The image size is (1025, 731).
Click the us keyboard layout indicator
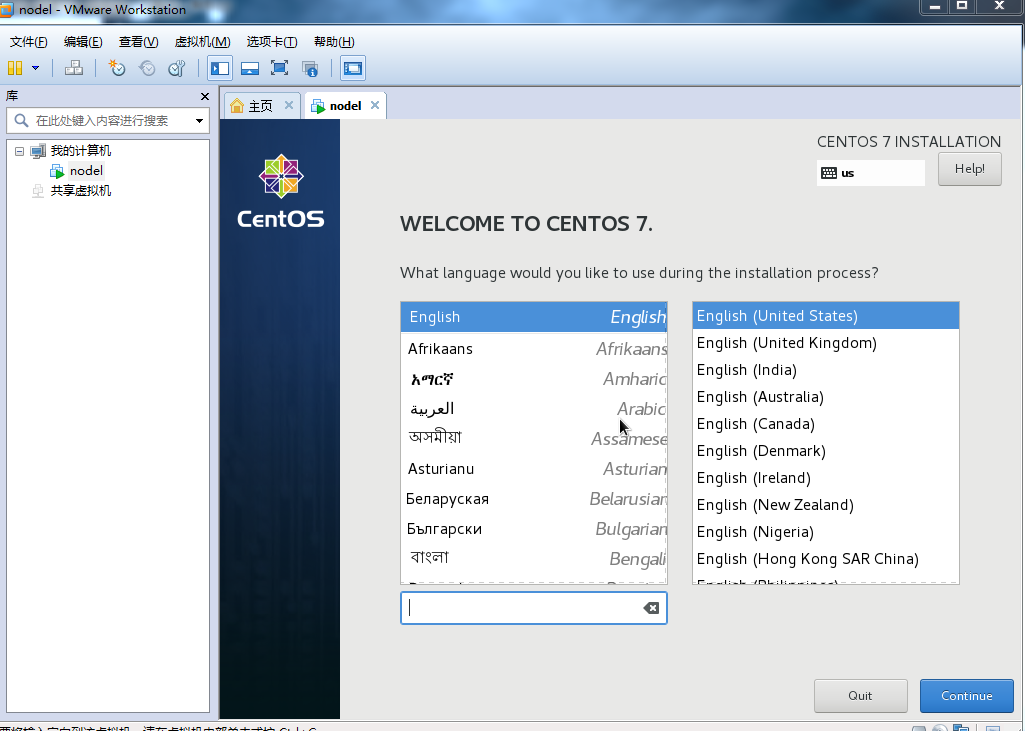(x=871, y=173)
